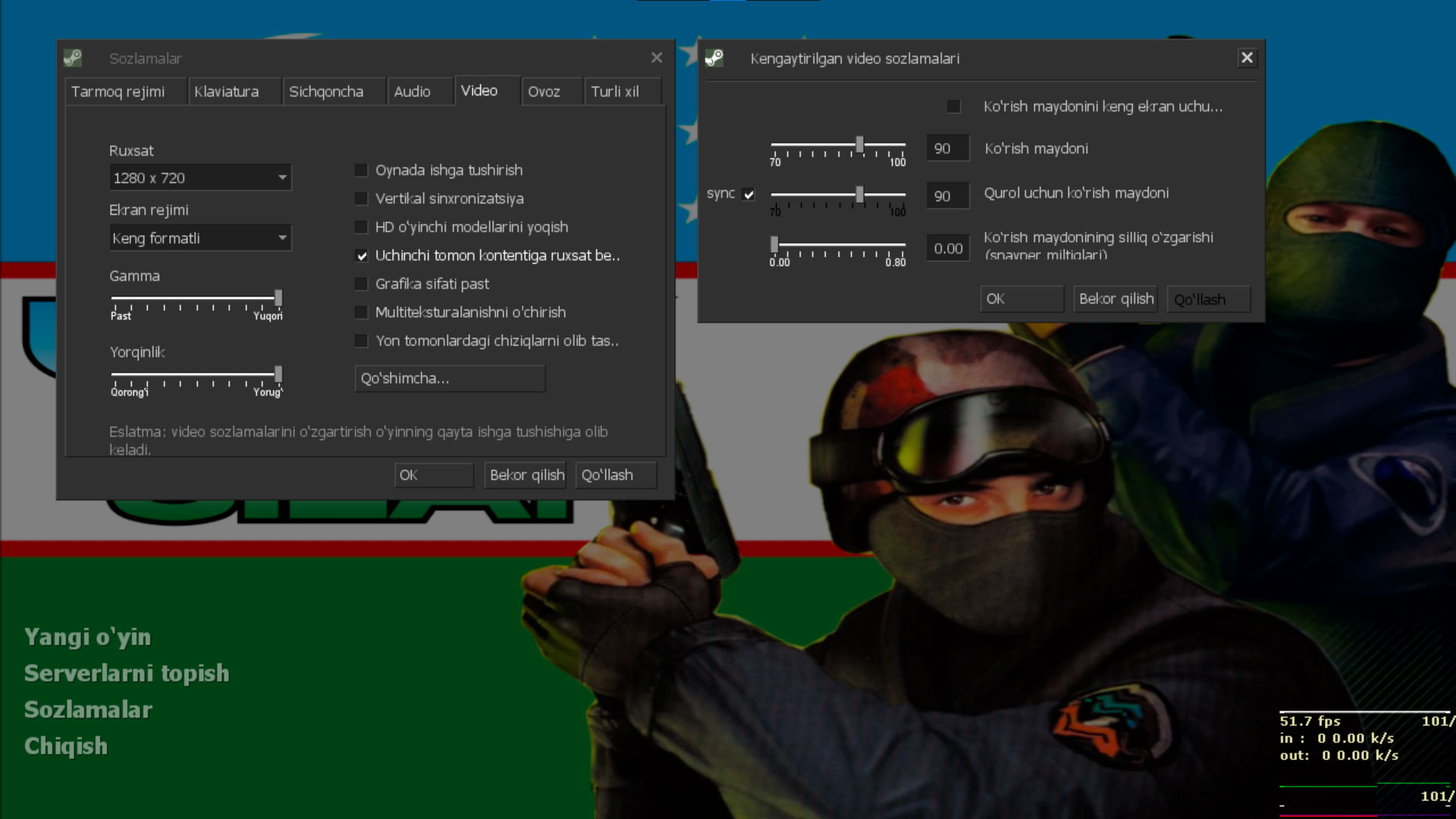Click the Gamma slider handle
The width and height of the screenshot is (1456, 819).
pyautogui.click(x=278, y=298)
